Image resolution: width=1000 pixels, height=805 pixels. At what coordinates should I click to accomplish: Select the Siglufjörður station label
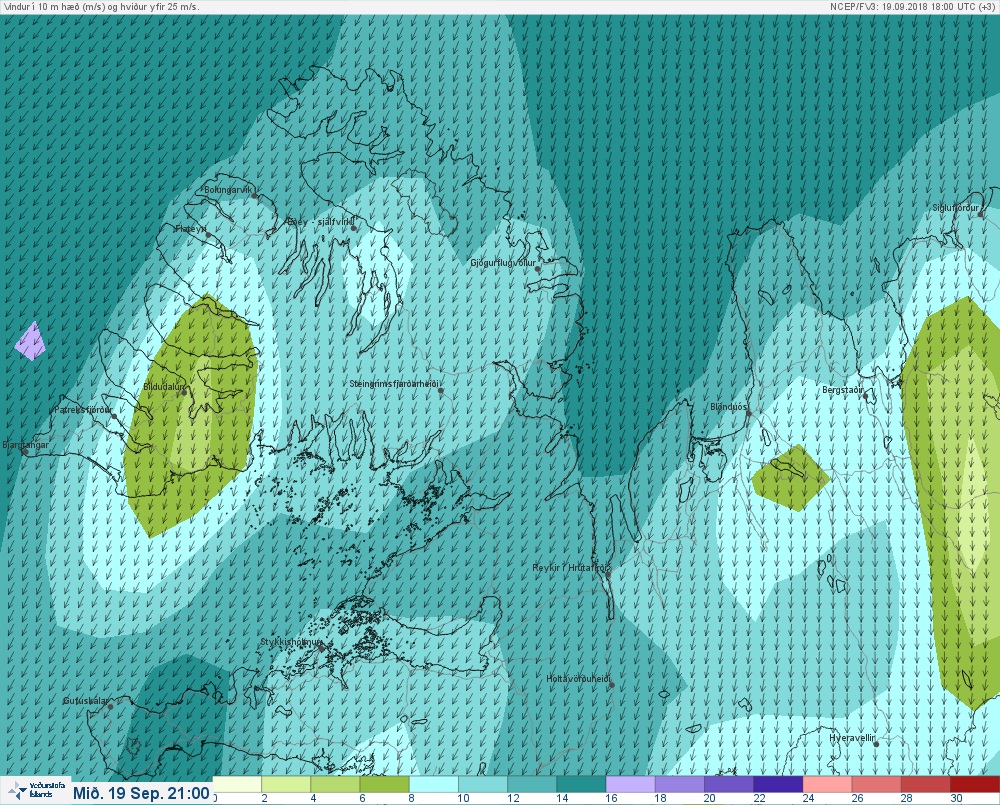tap(955, 208)
